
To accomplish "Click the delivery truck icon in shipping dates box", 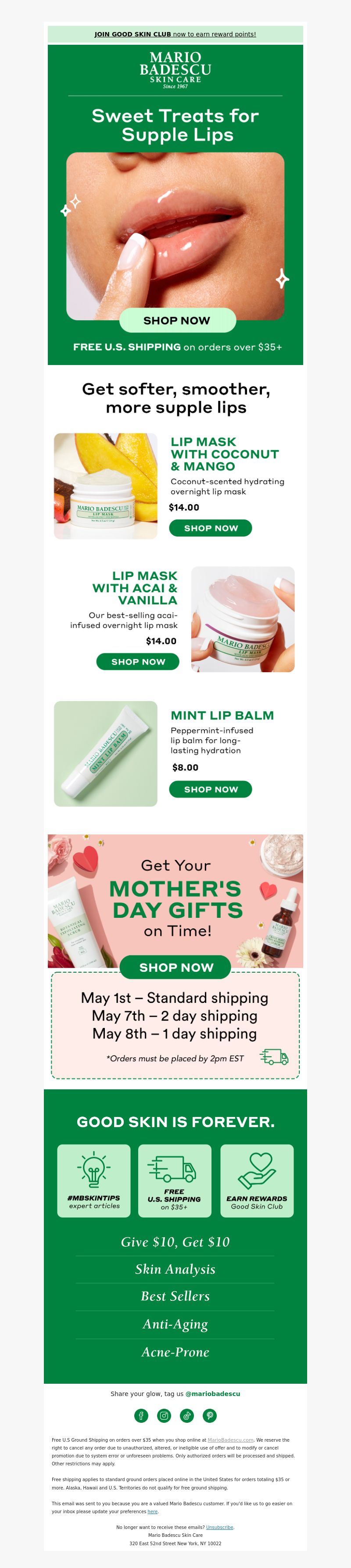I will pyautogui.click(x=274, y=1057).
